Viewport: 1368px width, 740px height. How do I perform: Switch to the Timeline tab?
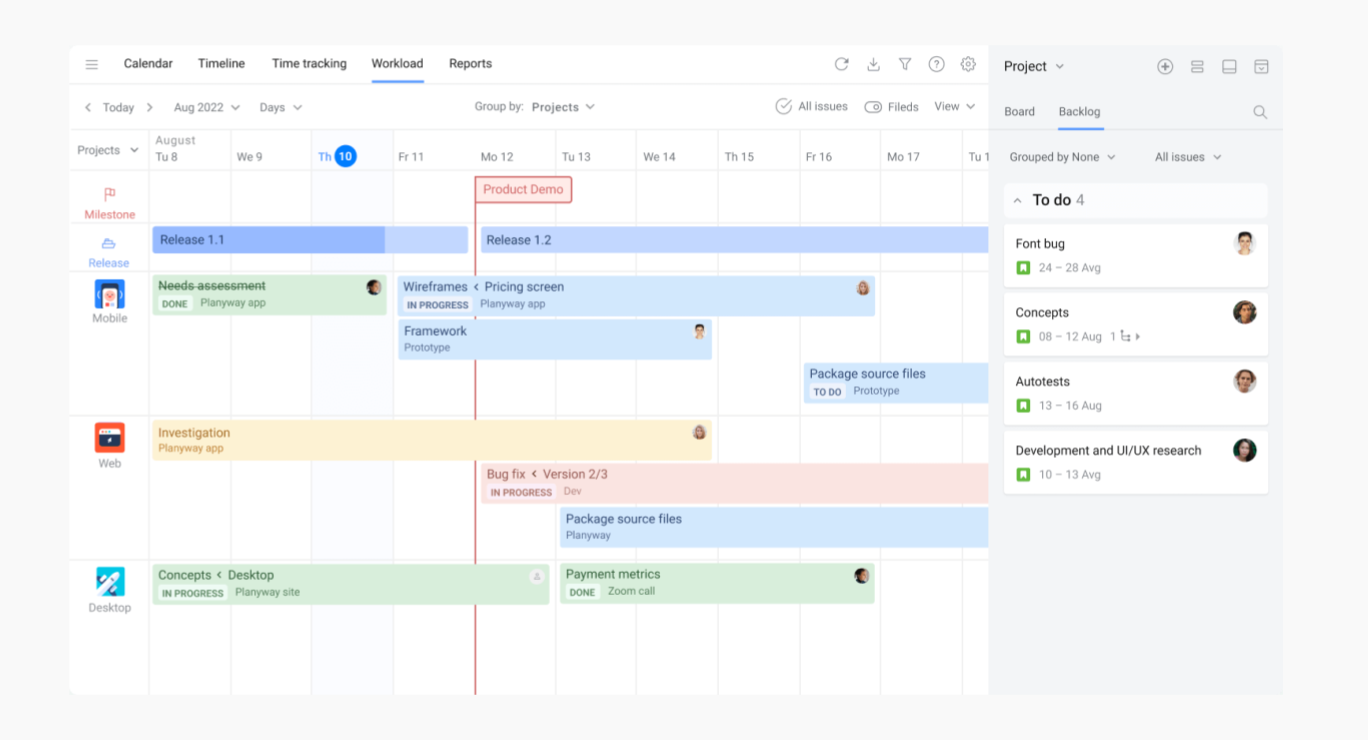[x=221, y=63]
